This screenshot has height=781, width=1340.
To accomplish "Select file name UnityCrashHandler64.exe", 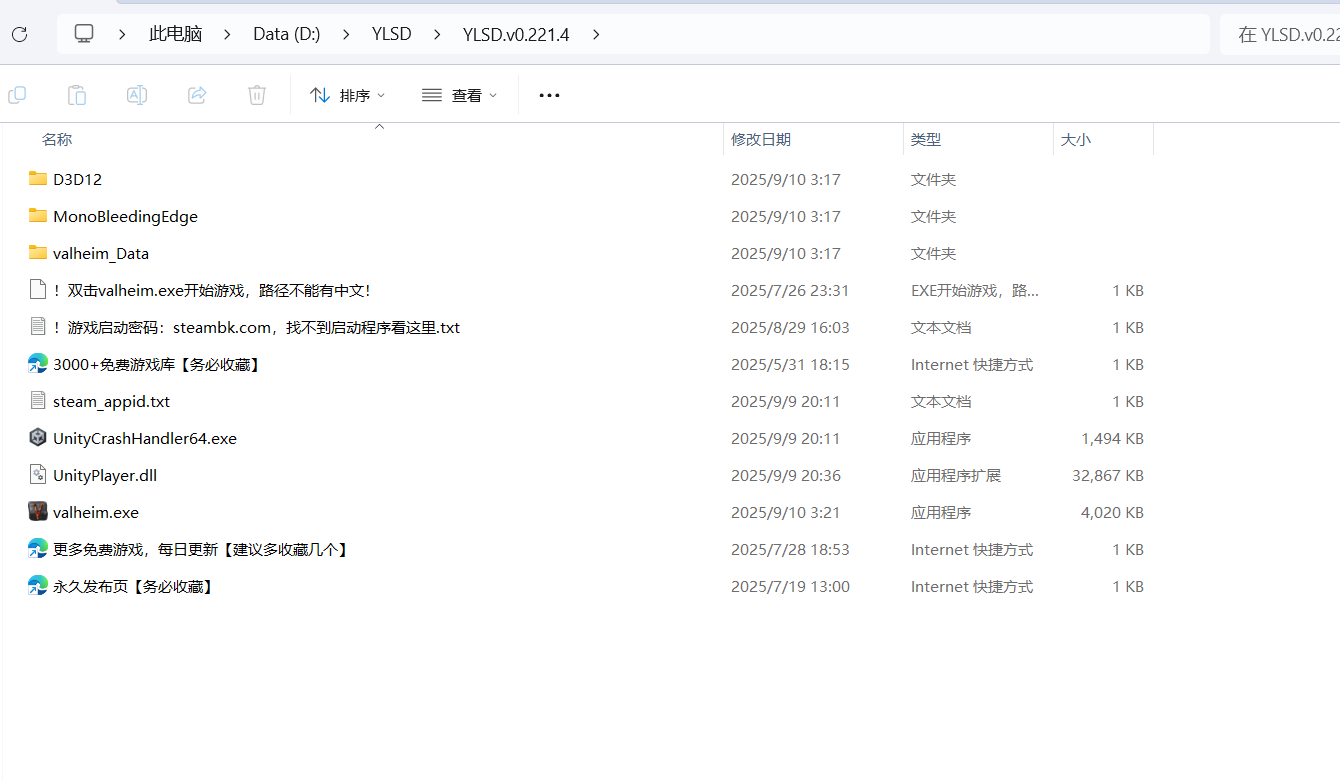I will pyautogui.click(x=145, y=438).
